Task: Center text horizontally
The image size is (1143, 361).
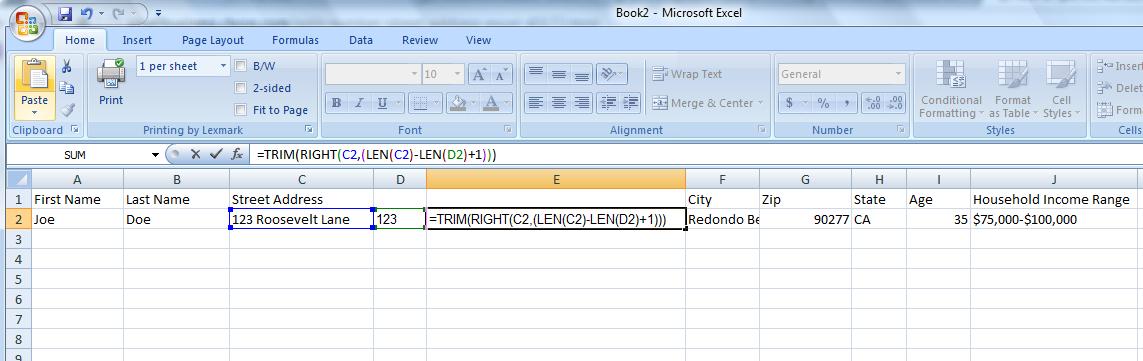Action: [x=559, y=104]
